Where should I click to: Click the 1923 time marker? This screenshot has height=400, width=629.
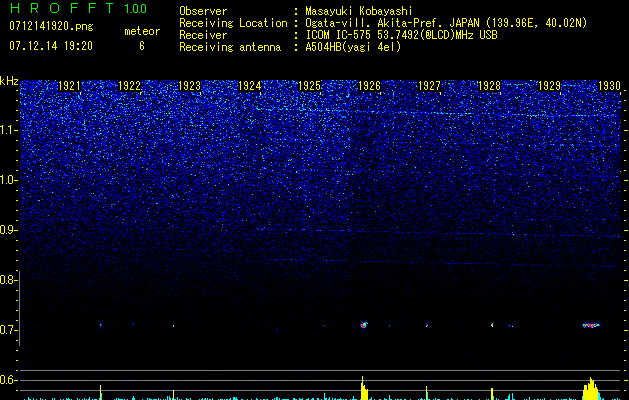pos(189,86)
